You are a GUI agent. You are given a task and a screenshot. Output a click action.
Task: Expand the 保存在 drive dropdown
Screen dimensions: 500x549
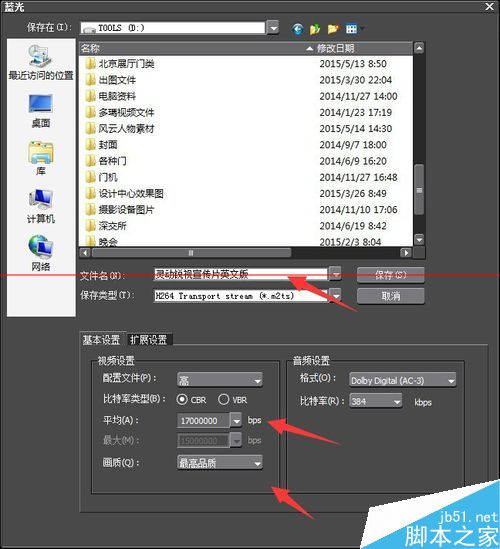pos(272,28)
